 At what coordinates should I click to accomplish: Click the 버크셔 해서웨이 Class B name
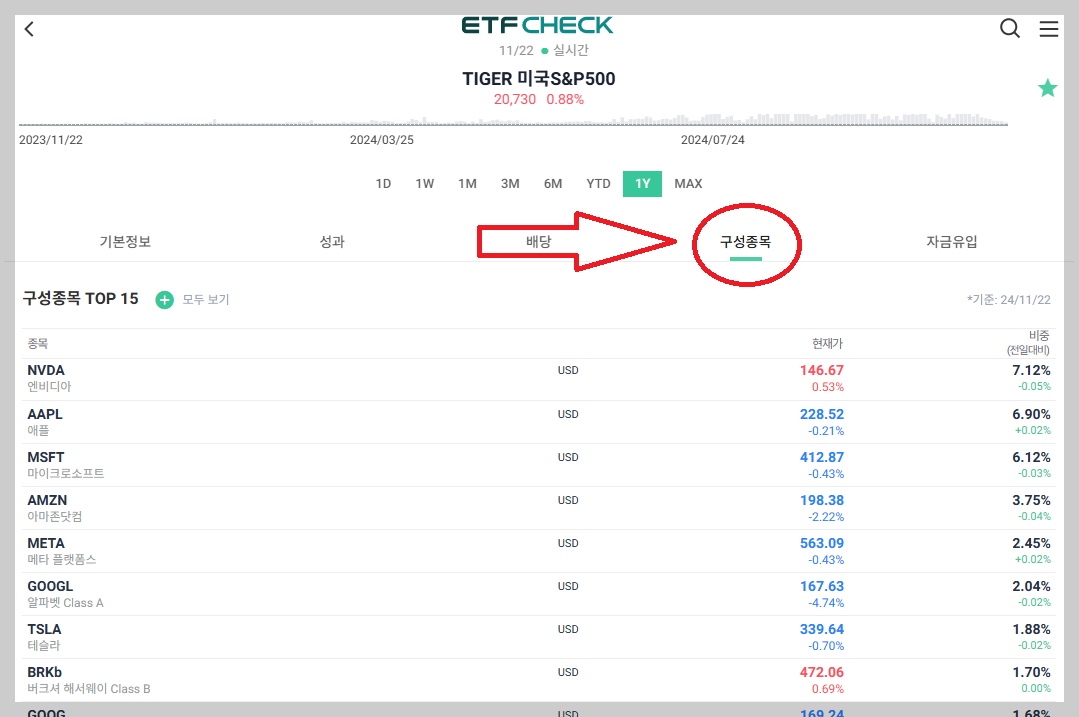click(89, 689)
